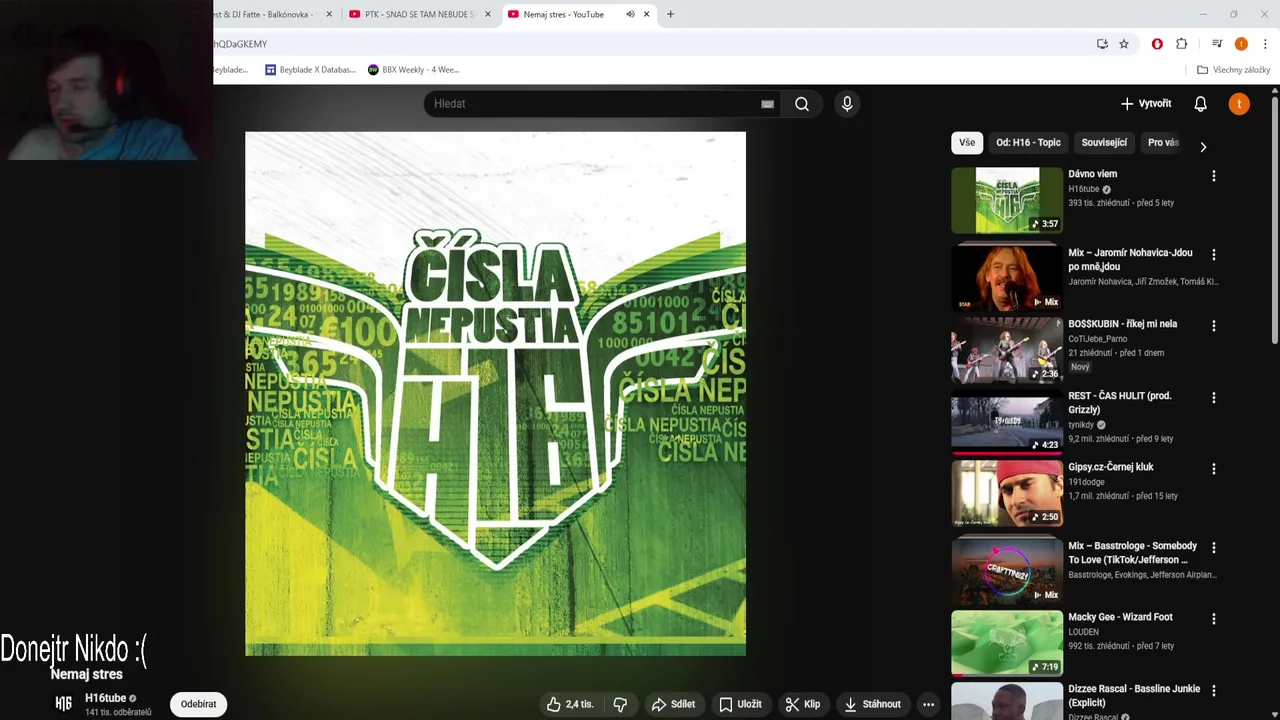Viewport: 1280px width, 720px height.
Task: Open the red extension icon in toolbar
Action: [1157, 44]
